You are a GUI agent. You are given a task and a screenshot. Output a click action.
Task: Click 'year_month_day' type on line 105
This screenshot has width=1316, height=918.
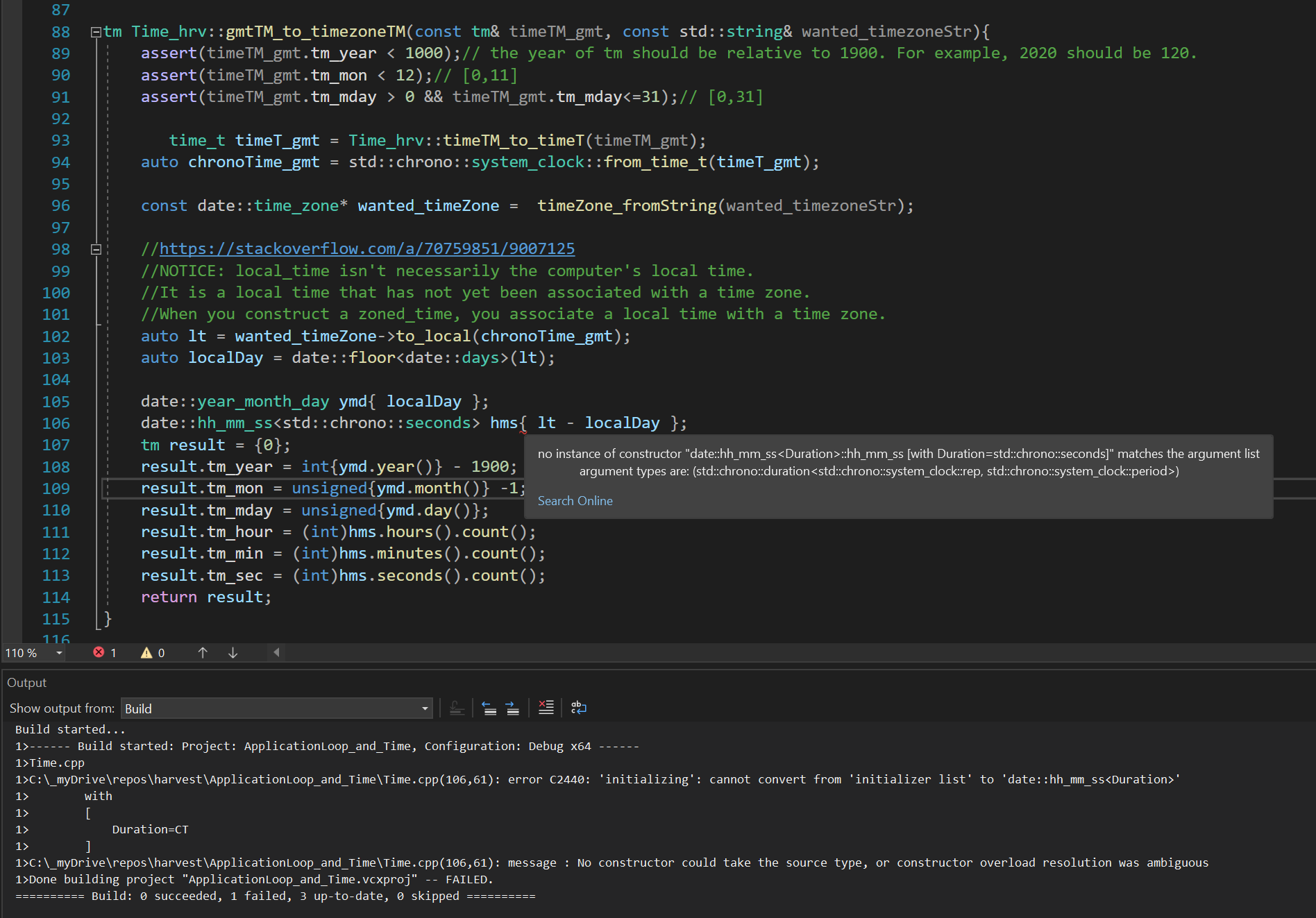click(x=263, y=401)
